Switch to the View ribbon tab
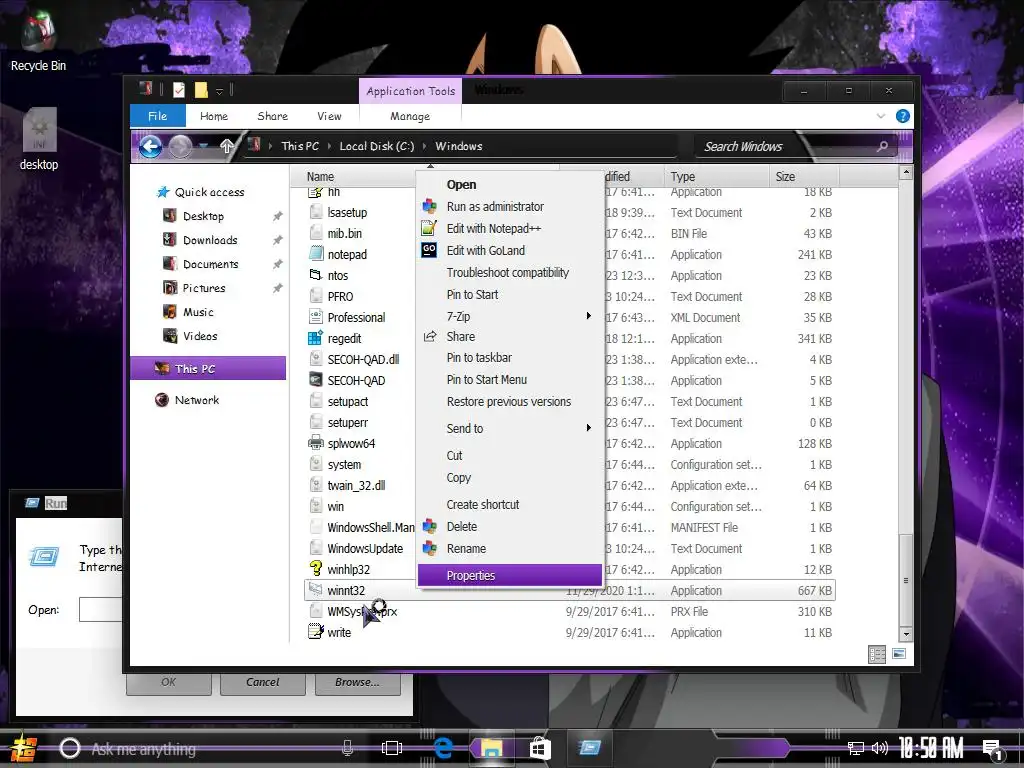The width and height of the screenshot is (1024, 768). point(329,116)
